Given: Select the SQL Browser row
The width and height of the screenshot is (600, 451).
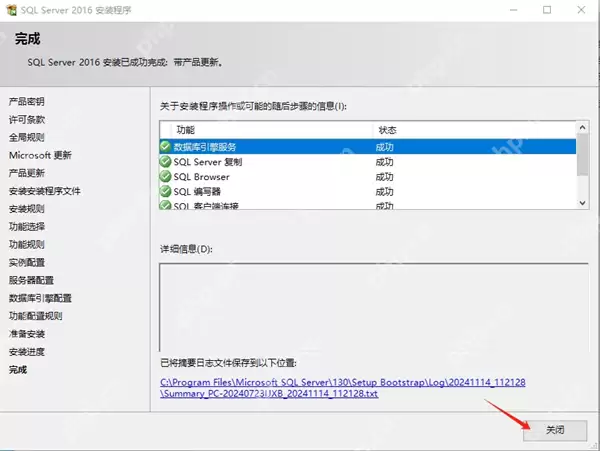Looking at the screenshot, I should (367, 177).
